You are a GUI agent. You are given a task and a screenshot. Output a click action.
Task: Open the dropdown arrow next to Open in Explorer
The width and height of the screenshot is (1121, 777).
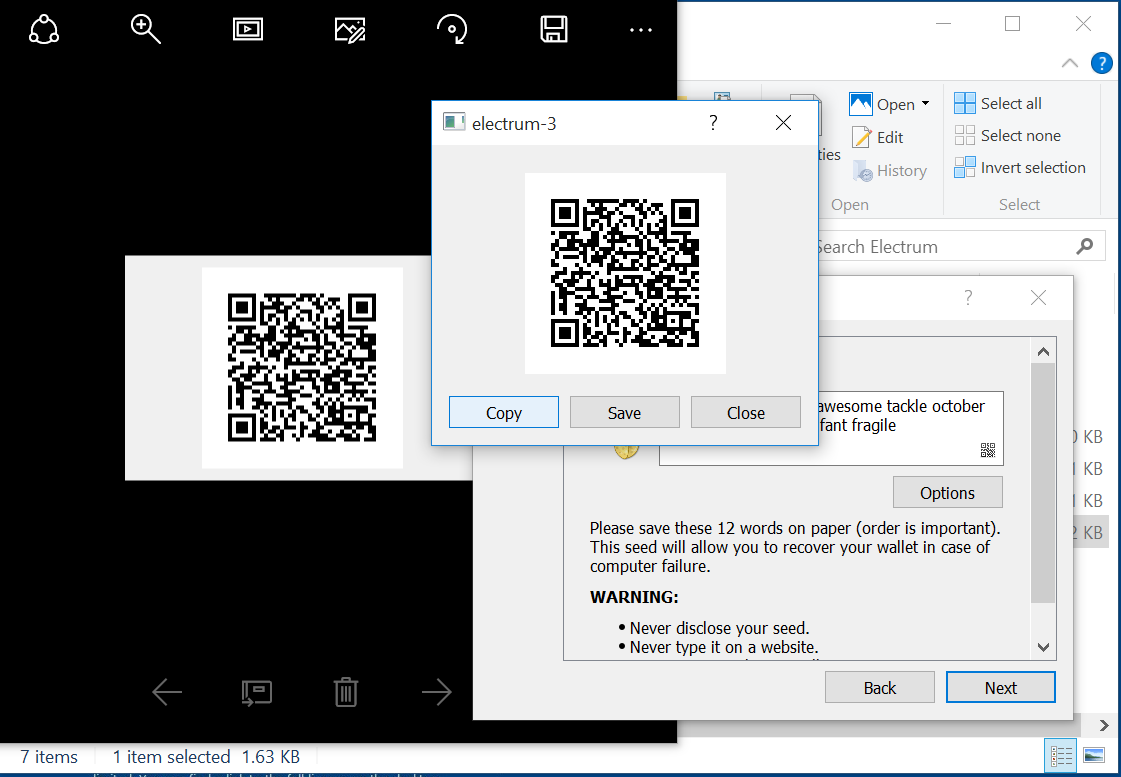pos(926,104)
